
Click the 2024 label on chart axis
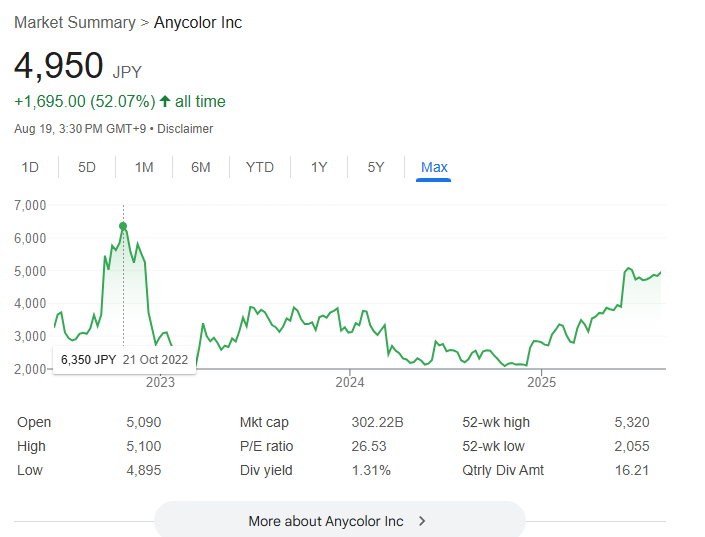click(x=350, y=382)
